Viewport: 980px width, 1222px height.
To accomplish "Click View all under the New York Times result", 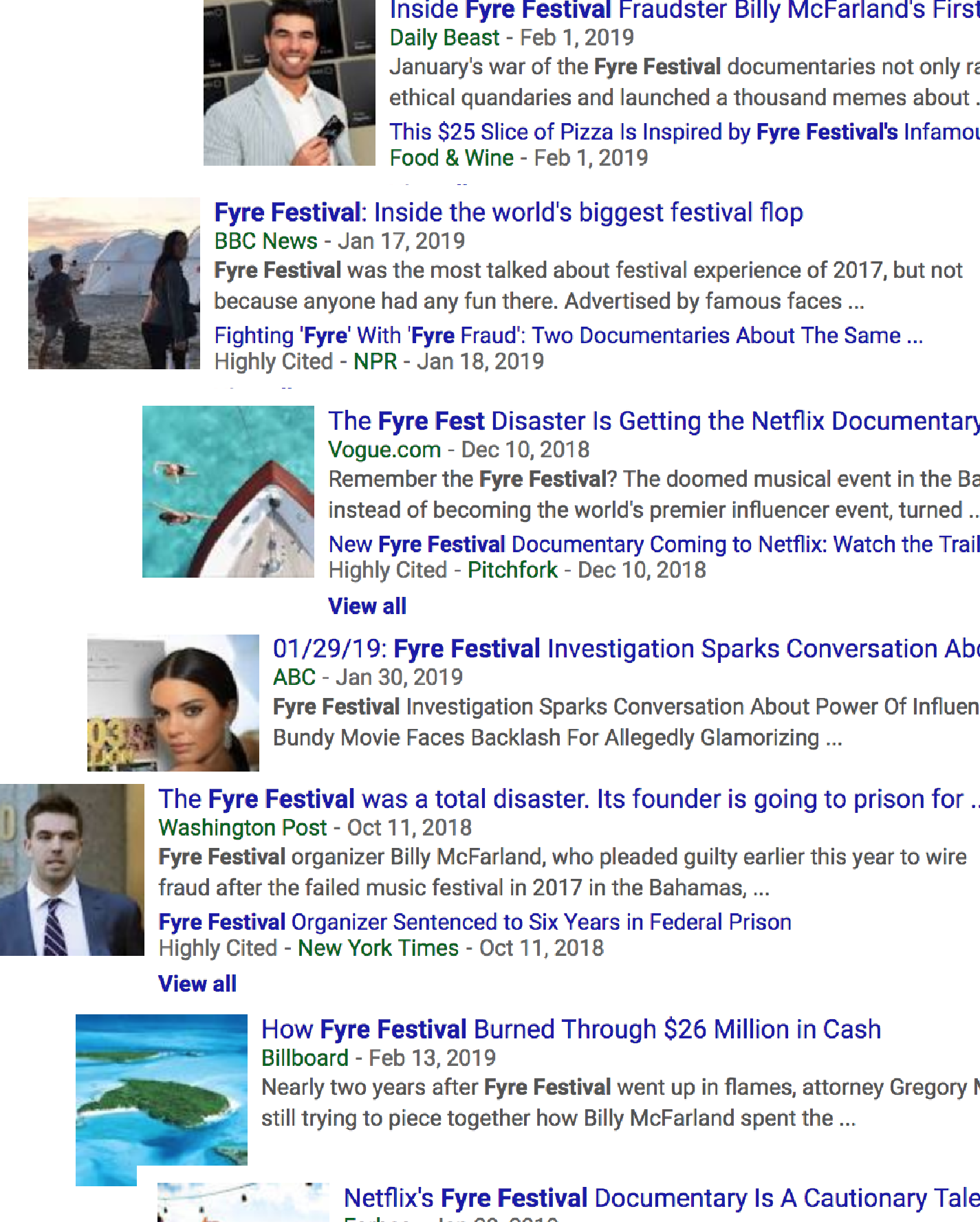I will point(197,983).
